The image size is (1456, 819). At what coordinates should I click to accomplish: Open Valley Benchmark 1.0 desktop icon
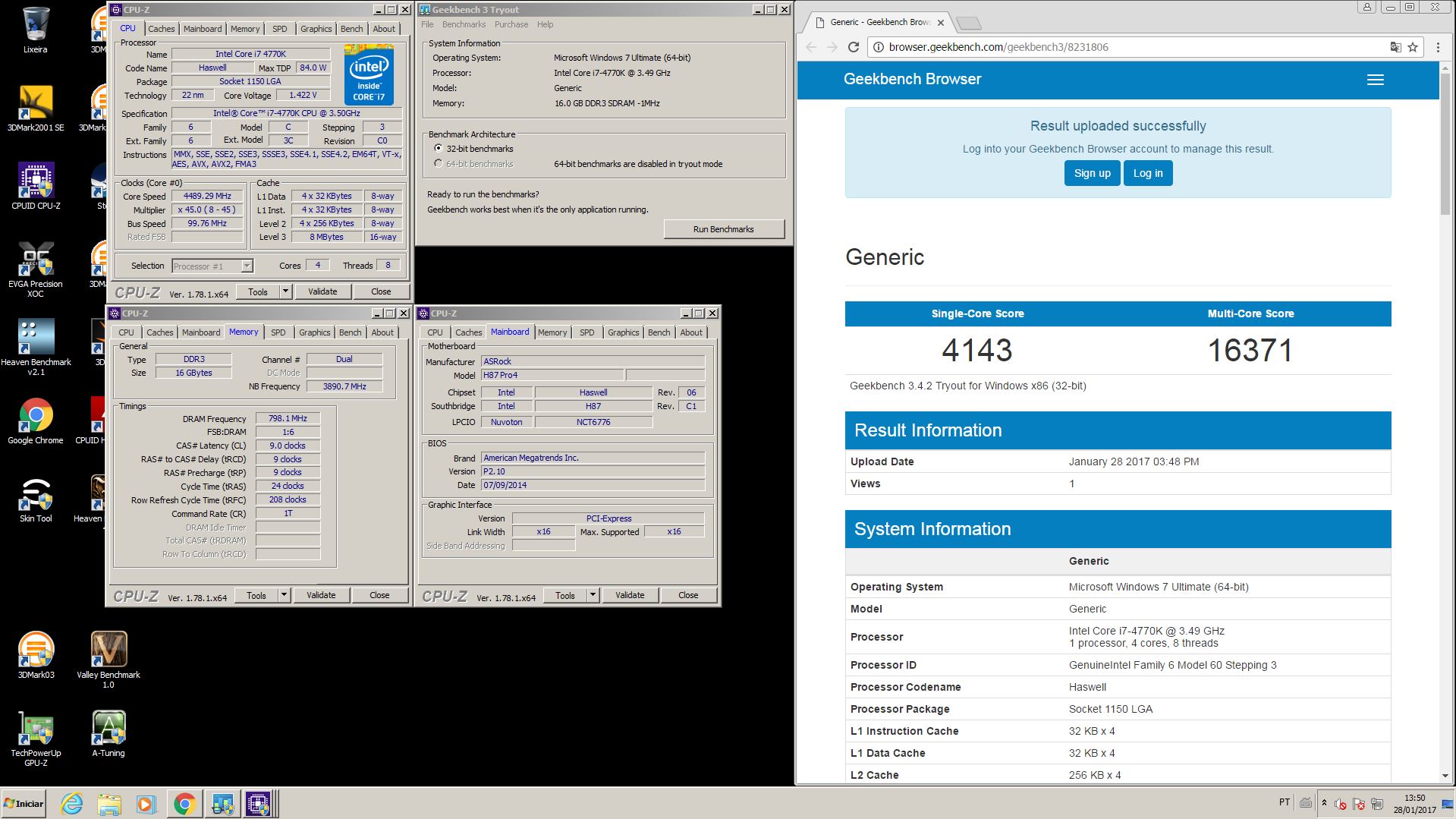[x=108, y=660]
